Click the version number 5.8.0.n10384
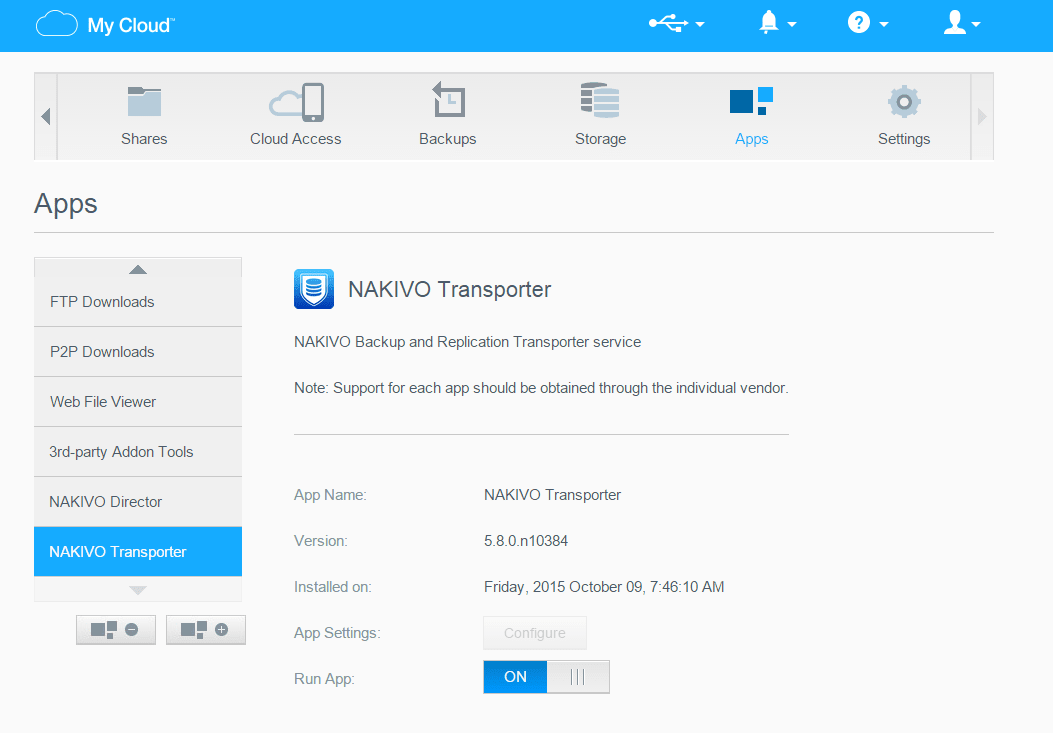The height and width of the screenshot is (733, 1053). [x=526, y=541]
